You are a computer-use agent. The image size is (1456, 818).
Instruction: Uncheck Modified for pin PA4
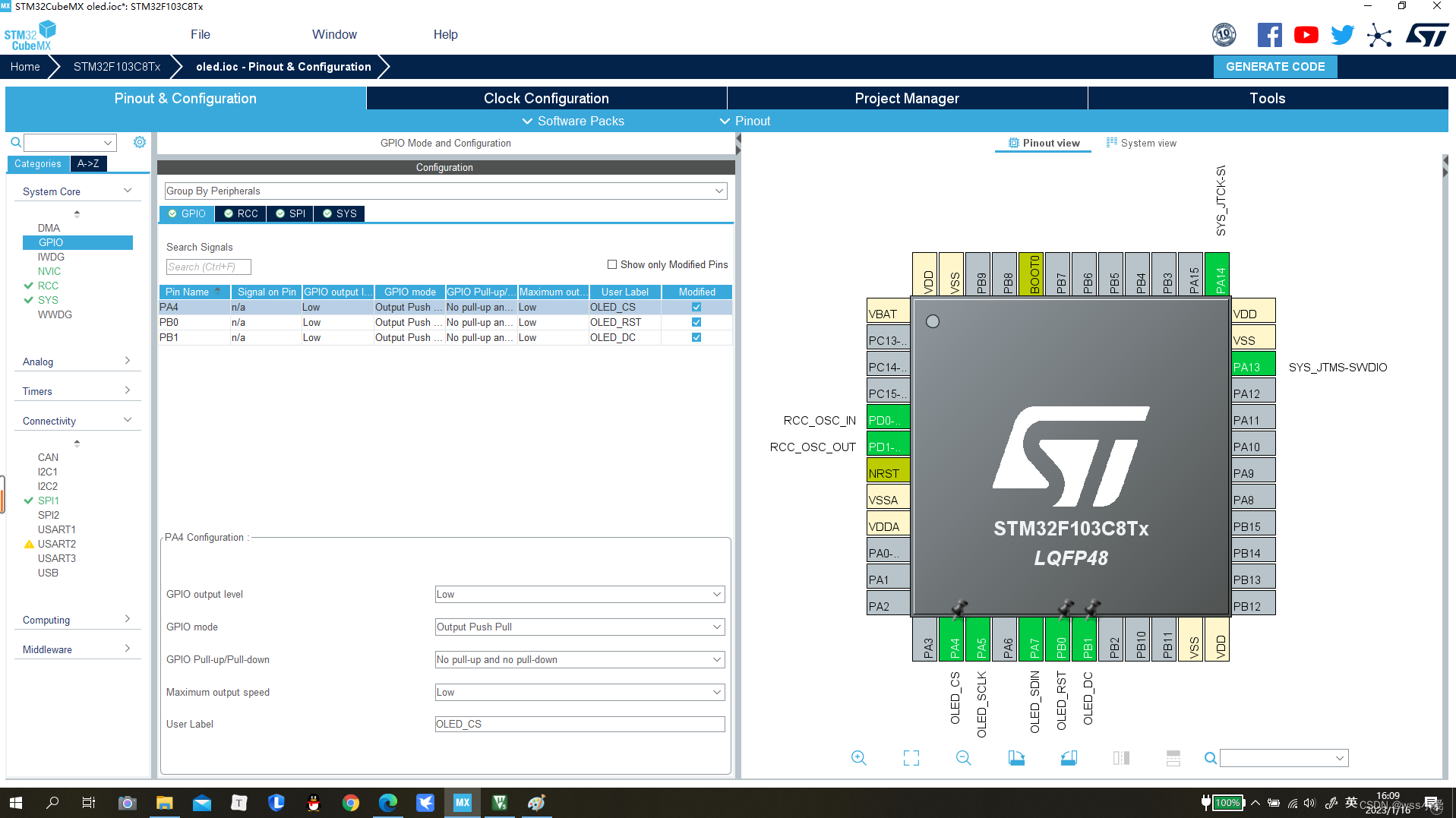point(696,307)
